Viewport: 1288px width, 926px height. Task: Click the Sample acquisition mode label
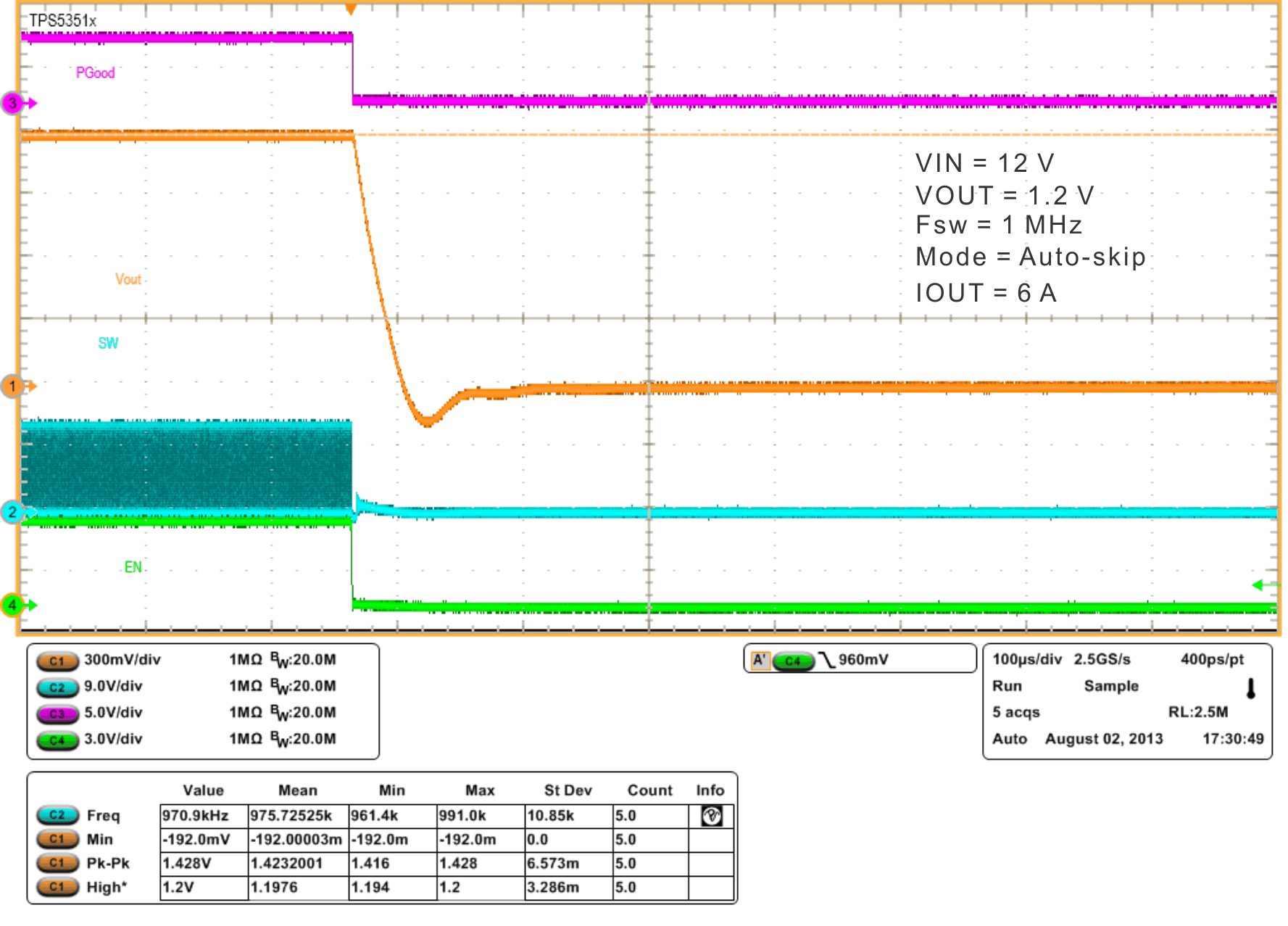pyautogui.click(x=1110, y=686)
